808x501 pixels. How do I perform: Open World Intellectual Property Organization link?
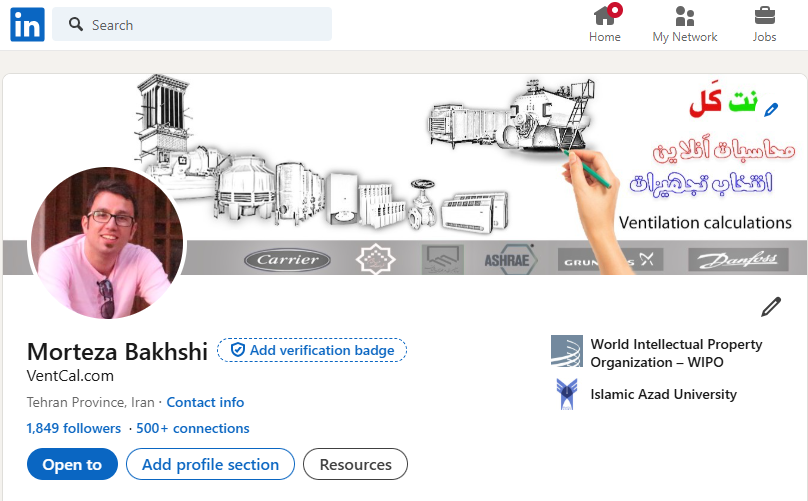676,353
